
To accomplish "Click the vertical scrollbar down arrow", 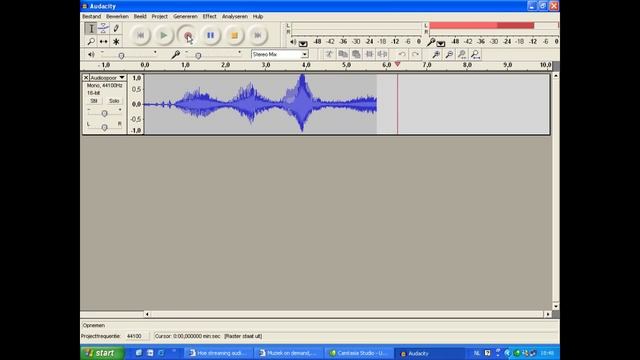I will (x=556, y=306).
